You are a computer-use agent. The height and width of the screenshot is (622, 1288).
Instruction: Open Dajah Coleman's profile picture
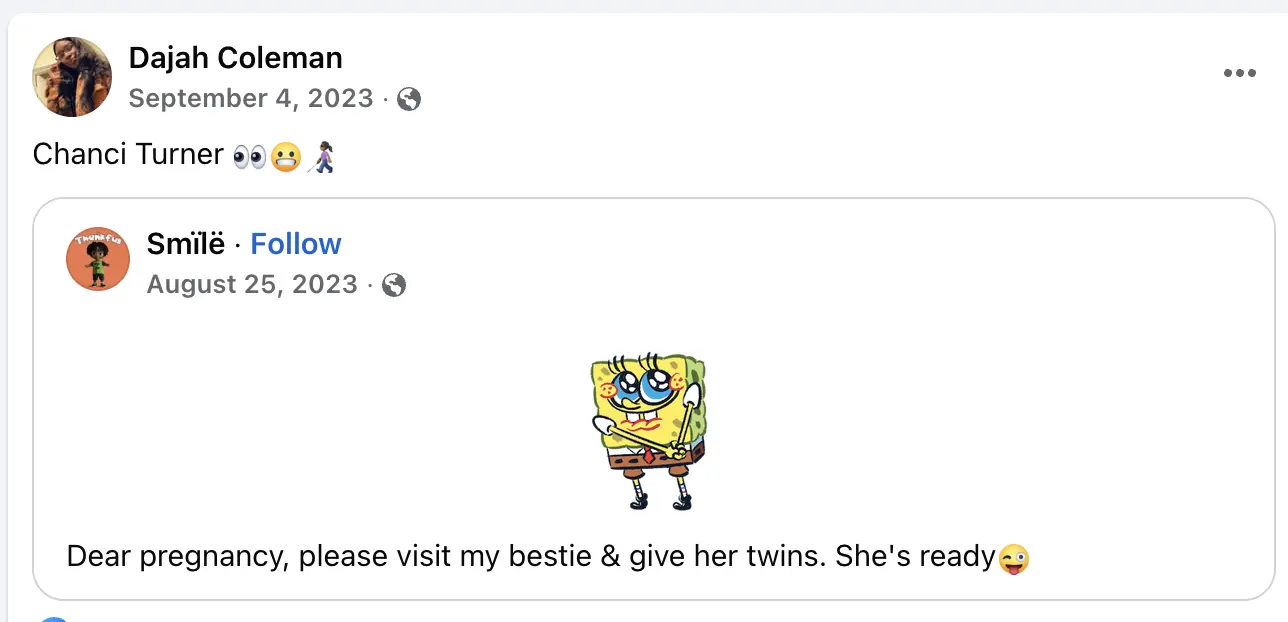(x=72, y=77)
